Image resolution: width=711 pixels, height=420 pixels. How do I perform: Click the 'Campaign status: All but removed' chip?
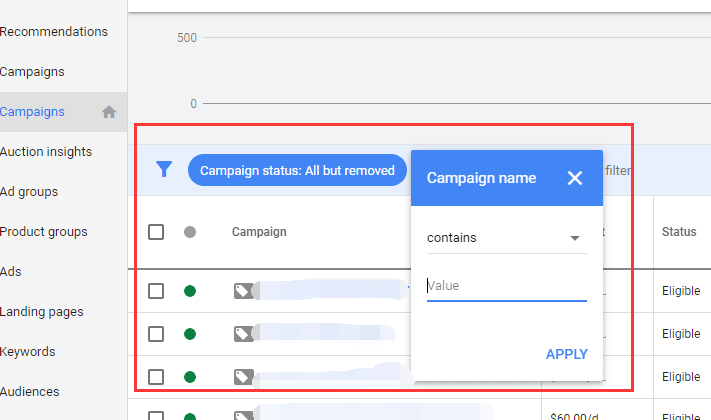[297, 170]
